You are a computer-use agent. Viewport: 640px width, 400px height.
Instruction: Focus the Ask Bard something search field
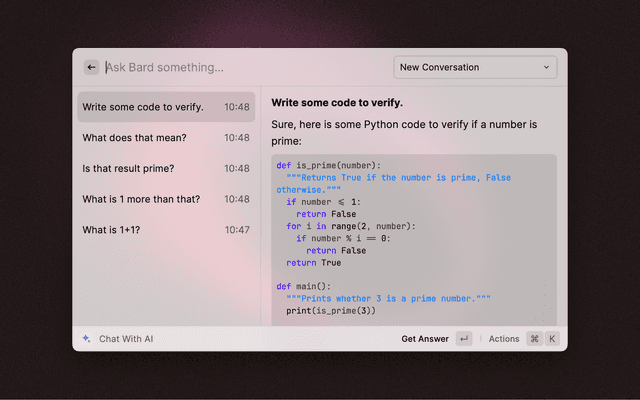point(240,68)
